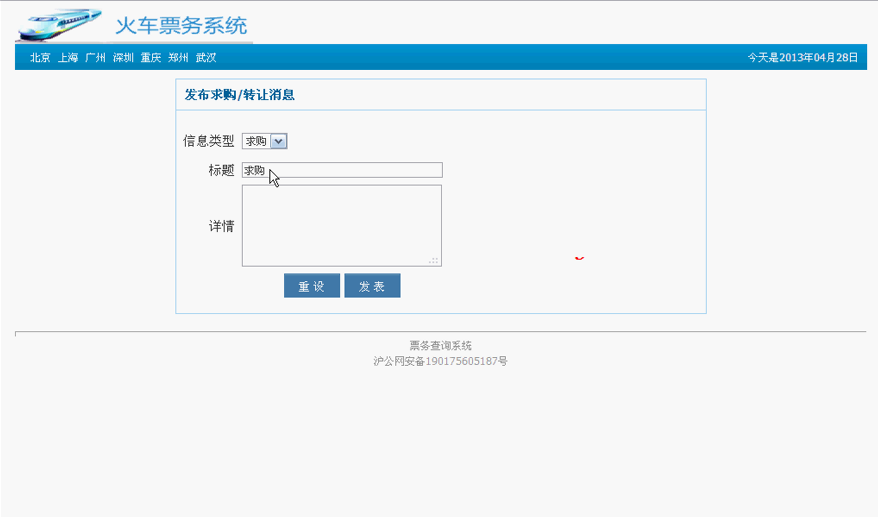Click into the 详情 textarea

(342, 226)
